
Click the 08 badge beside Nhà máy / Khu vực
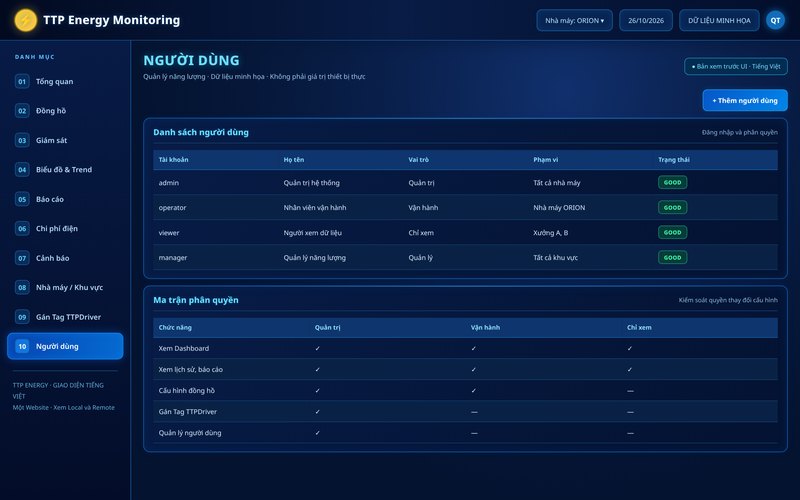point(22,288)
